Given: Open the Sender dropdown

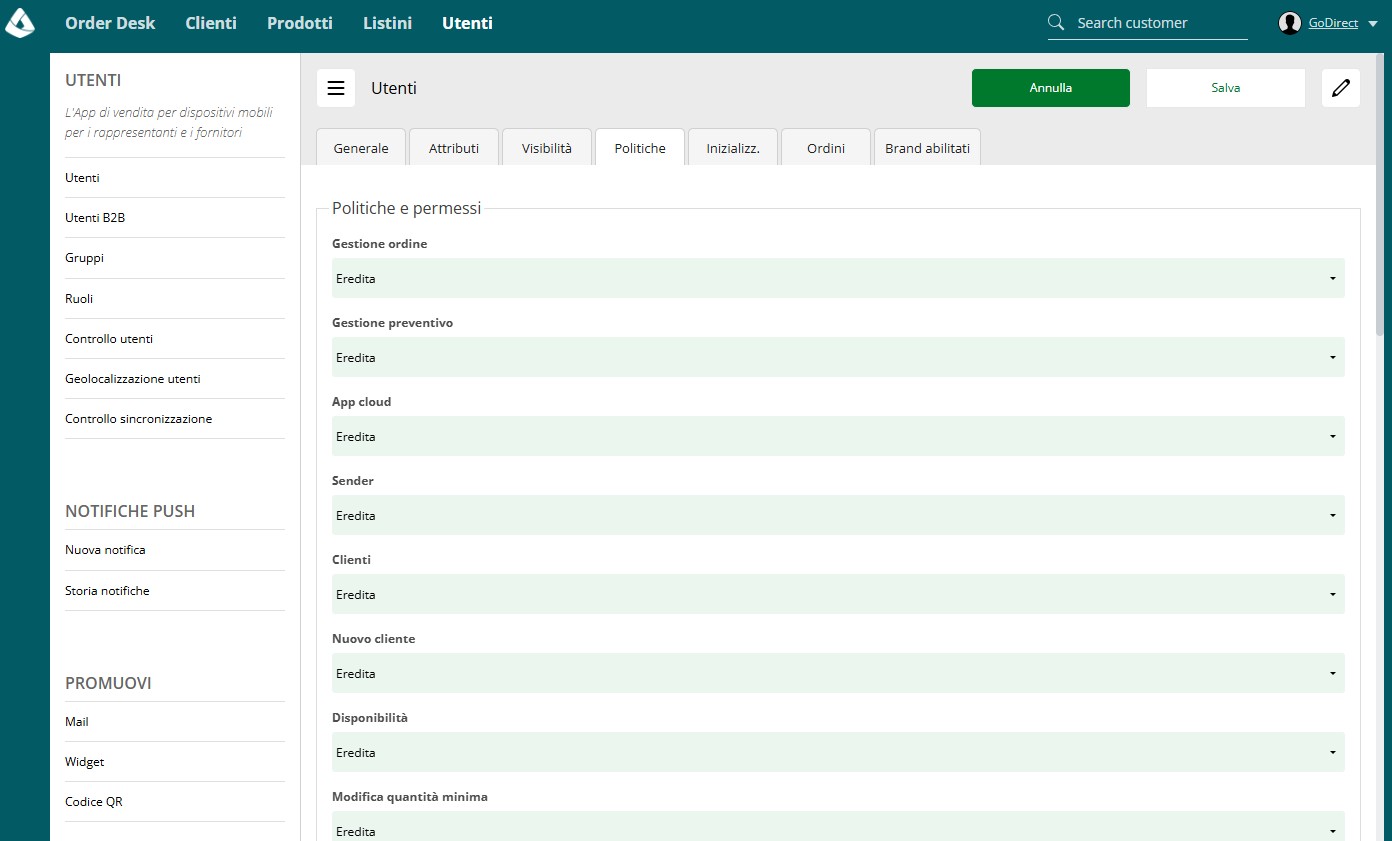Looking at the screenshot, I should pyautogui.click(x=838, y=515).
